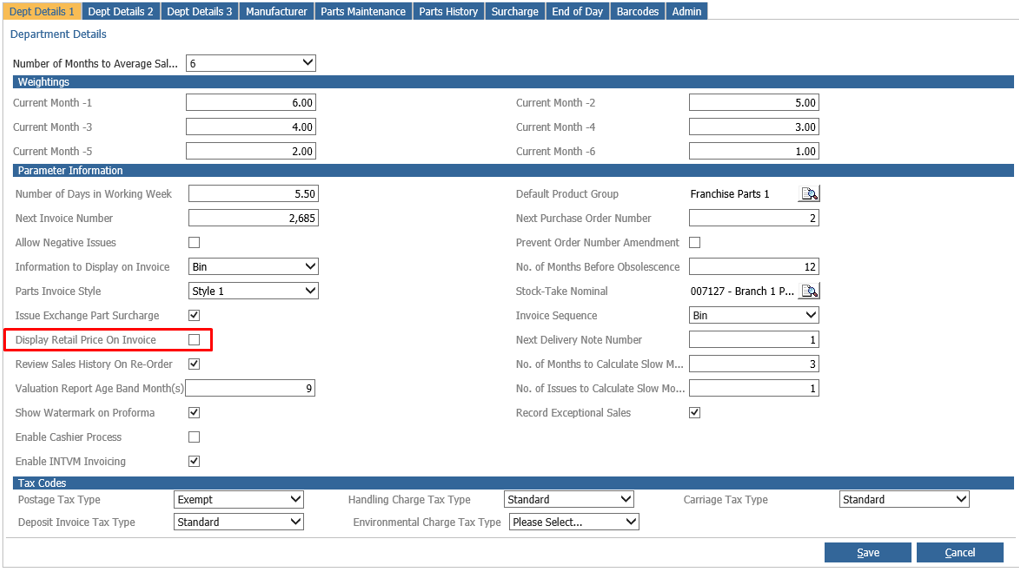The height and width of the screenshot is (568, 1019).
Task: Click Valuation Report Age Band Months field
Action: 250,388
